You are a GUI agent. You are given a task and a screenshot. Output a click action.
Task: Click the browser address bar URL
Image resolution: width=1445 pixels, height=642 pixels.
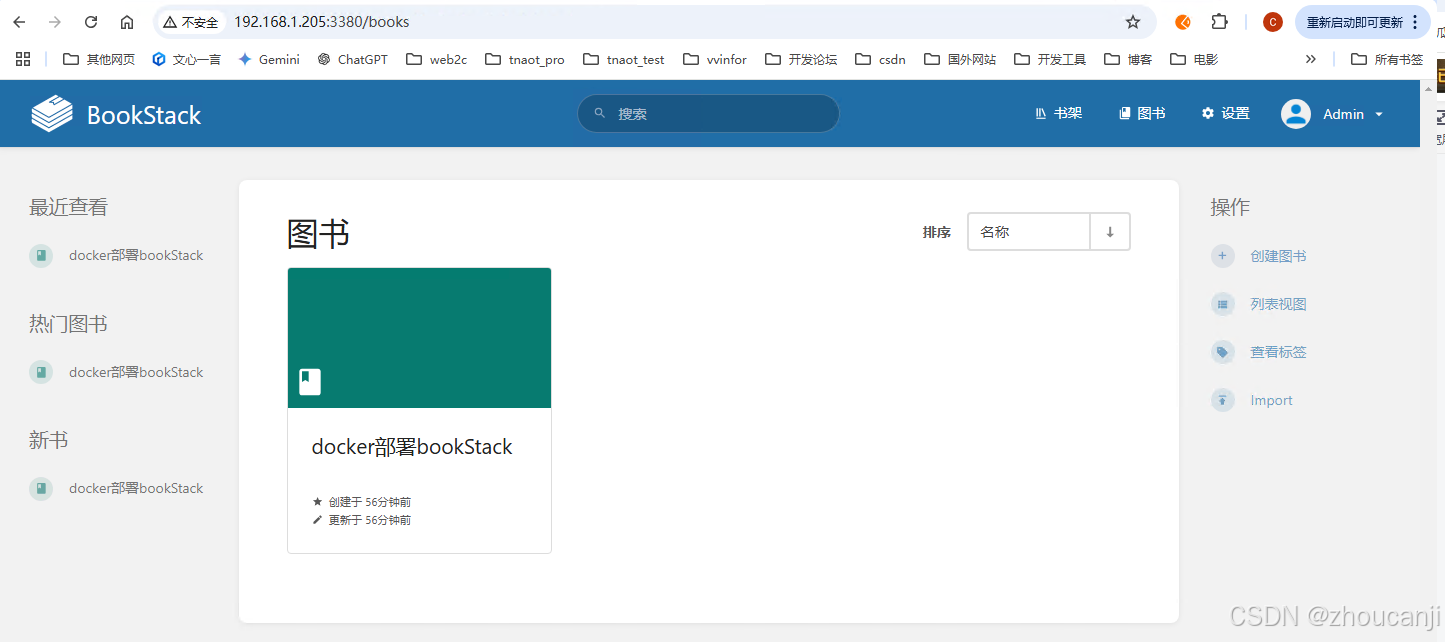click(321, 22)
